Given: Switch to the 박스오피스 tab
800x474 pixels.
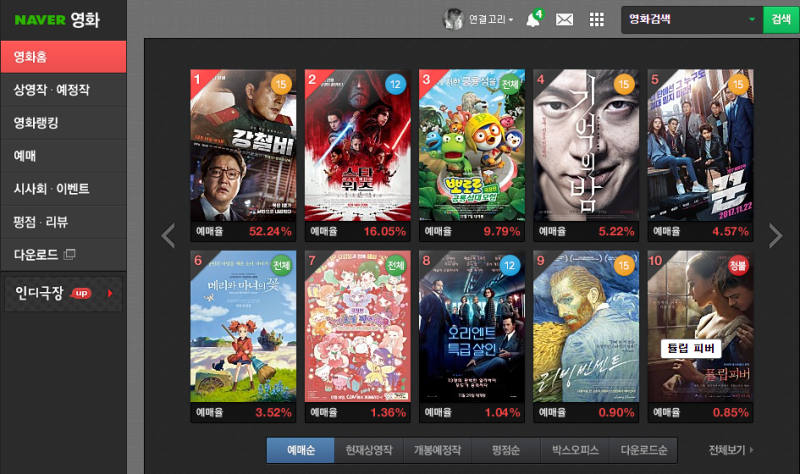Looking at the screenshot, I should pos(574,450).
